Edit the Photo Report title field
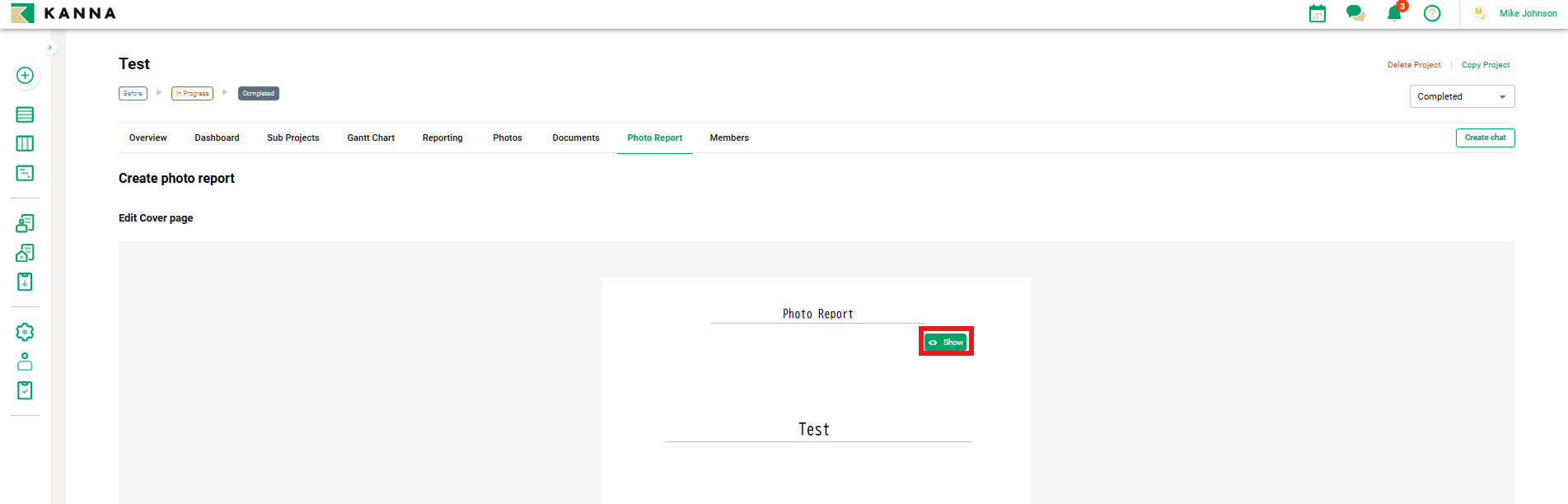 (817, 314)
